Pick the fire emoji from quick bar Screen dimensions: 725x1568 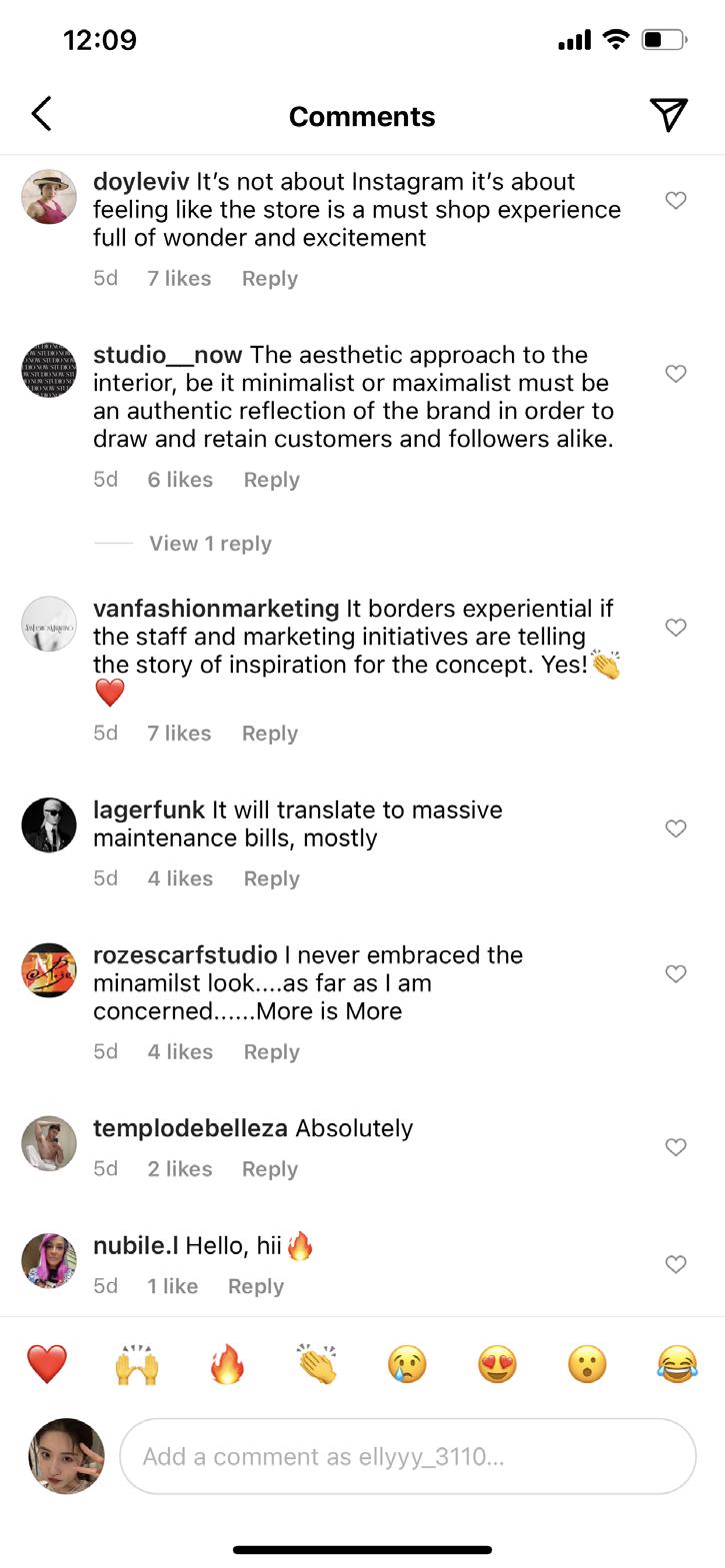pyautogui.click(x=227, y=1364)
